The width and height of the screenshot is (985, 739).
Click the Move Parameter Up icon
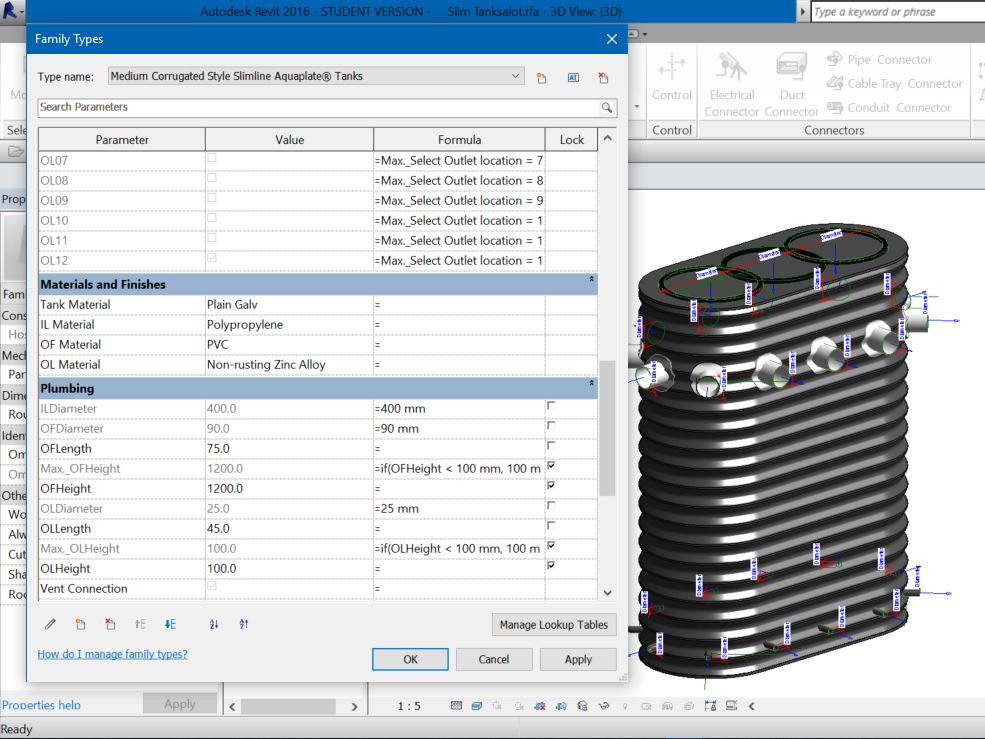click(140, 624)
